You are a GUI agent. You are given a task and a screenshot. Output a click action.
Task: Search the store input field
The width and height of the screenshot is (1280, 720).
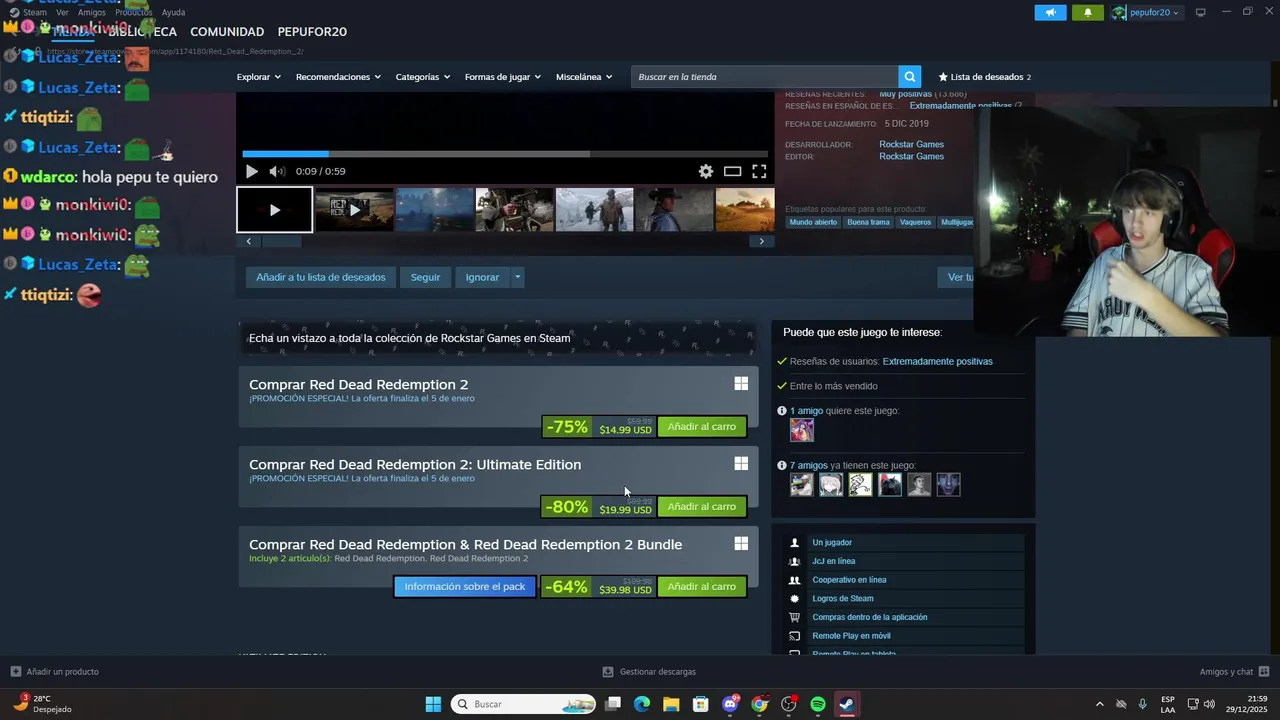(x=764, y=77)
